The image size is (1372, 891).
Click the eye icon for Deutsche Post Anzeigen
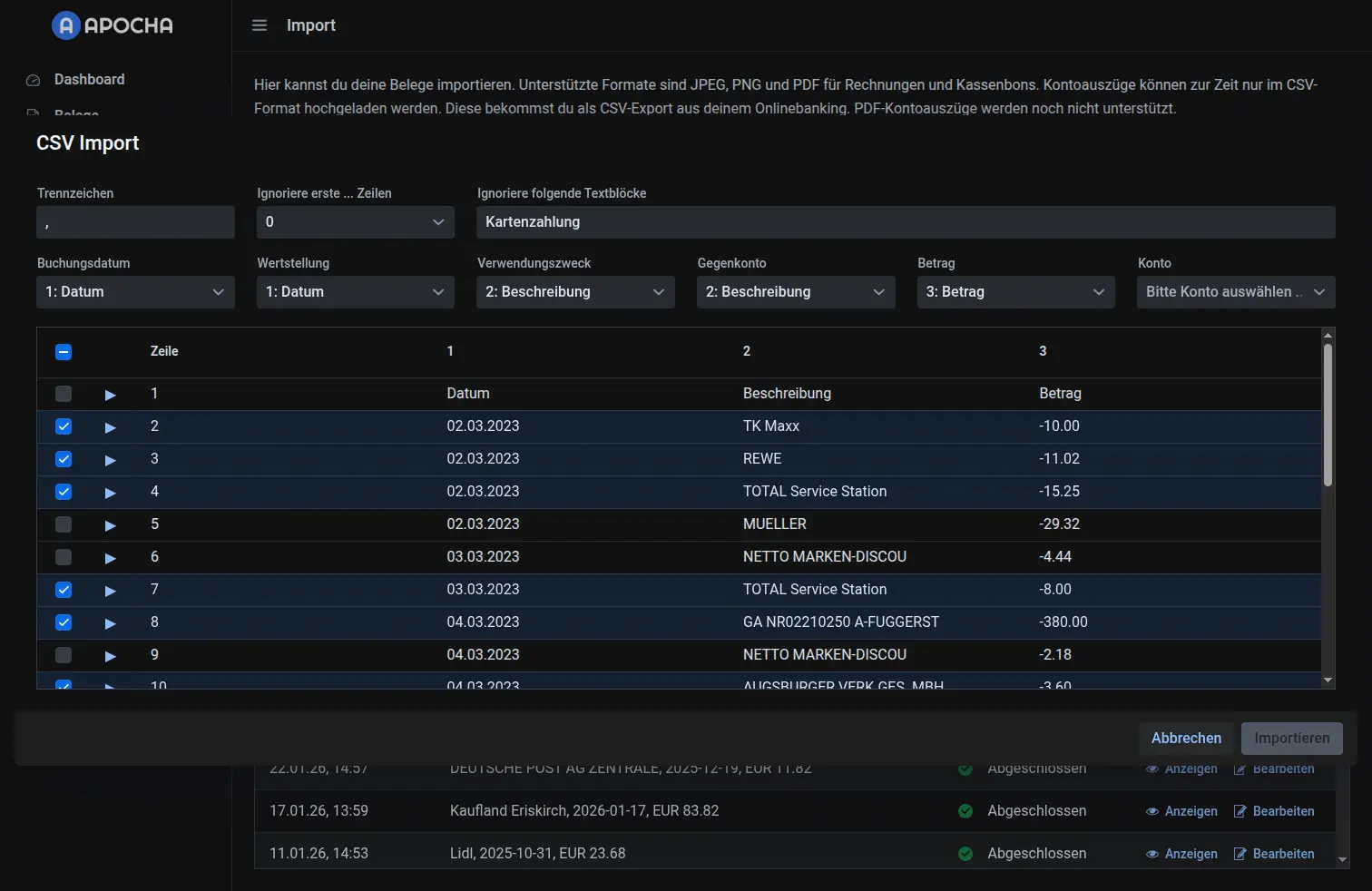pyautogui.click(x=1151, y=769)
